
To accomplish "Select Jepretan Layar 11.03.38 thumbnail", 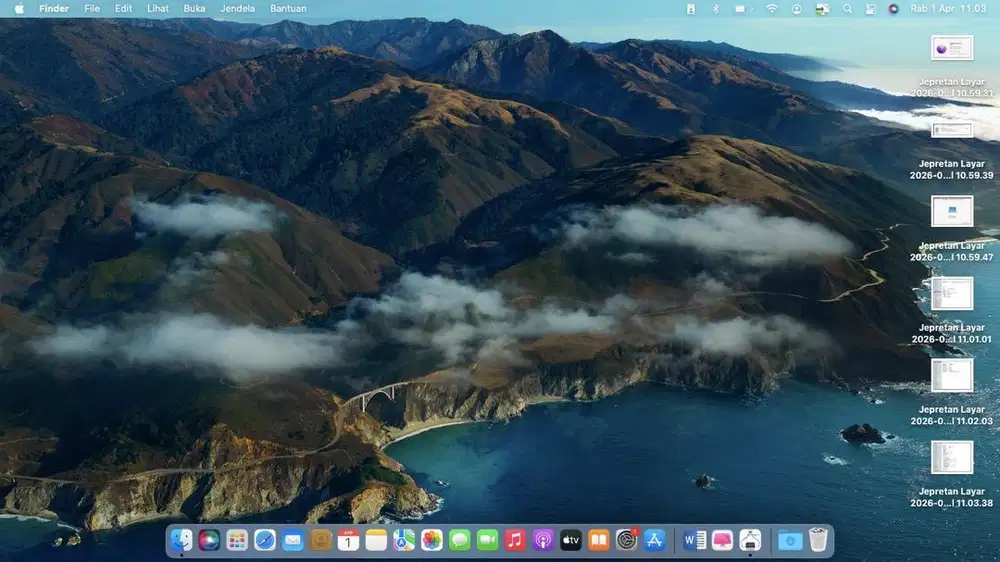I will (x=952, y=457).
